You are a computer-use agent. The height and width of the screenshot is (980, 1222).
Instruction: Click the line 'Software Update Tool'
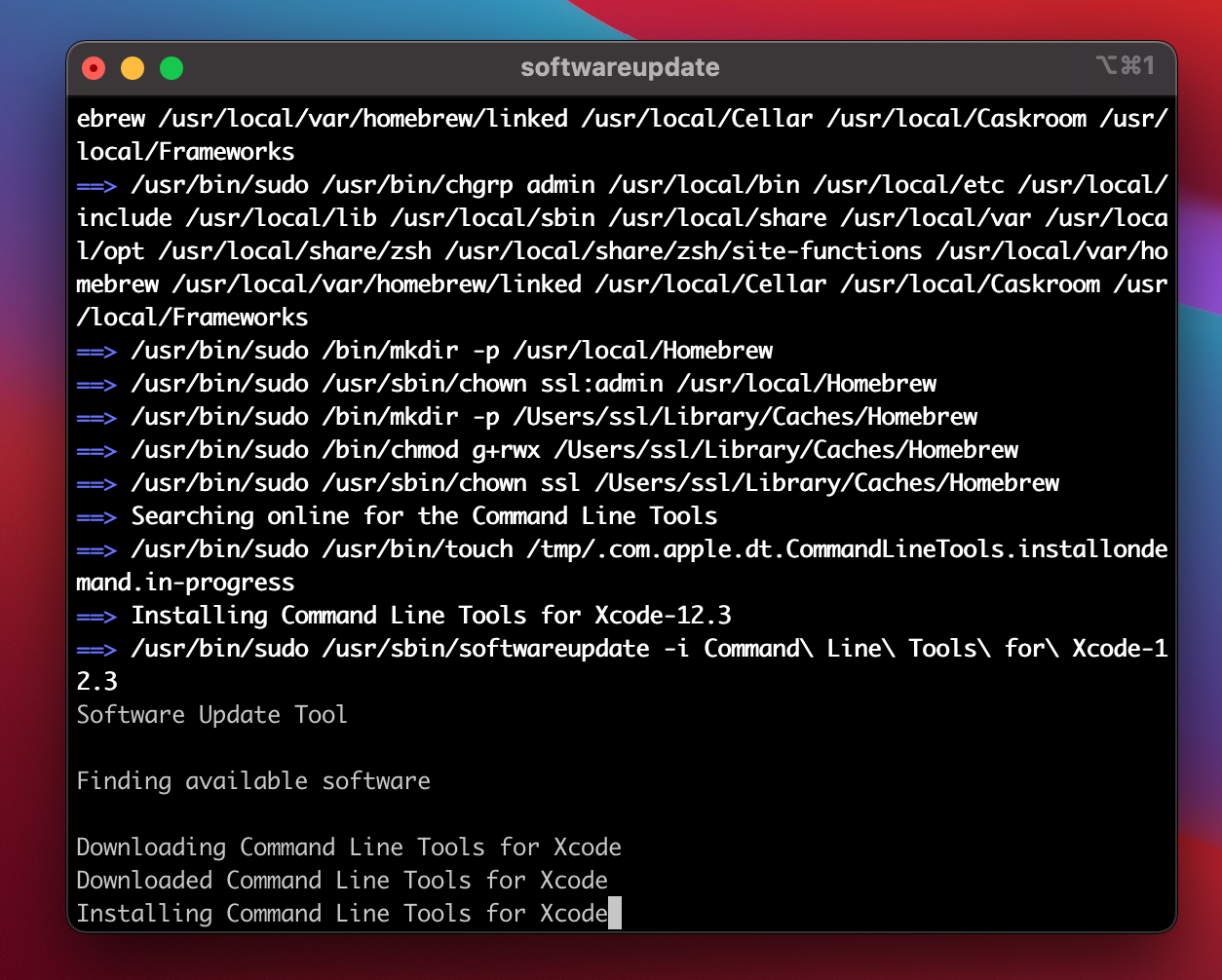click(x=212, y=715)
